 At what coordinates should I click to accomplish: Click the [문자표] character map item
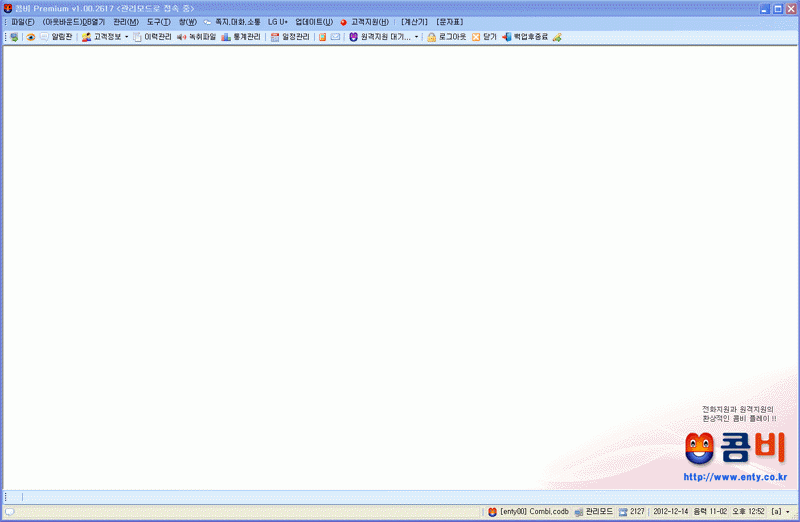(x=449, y=22)
